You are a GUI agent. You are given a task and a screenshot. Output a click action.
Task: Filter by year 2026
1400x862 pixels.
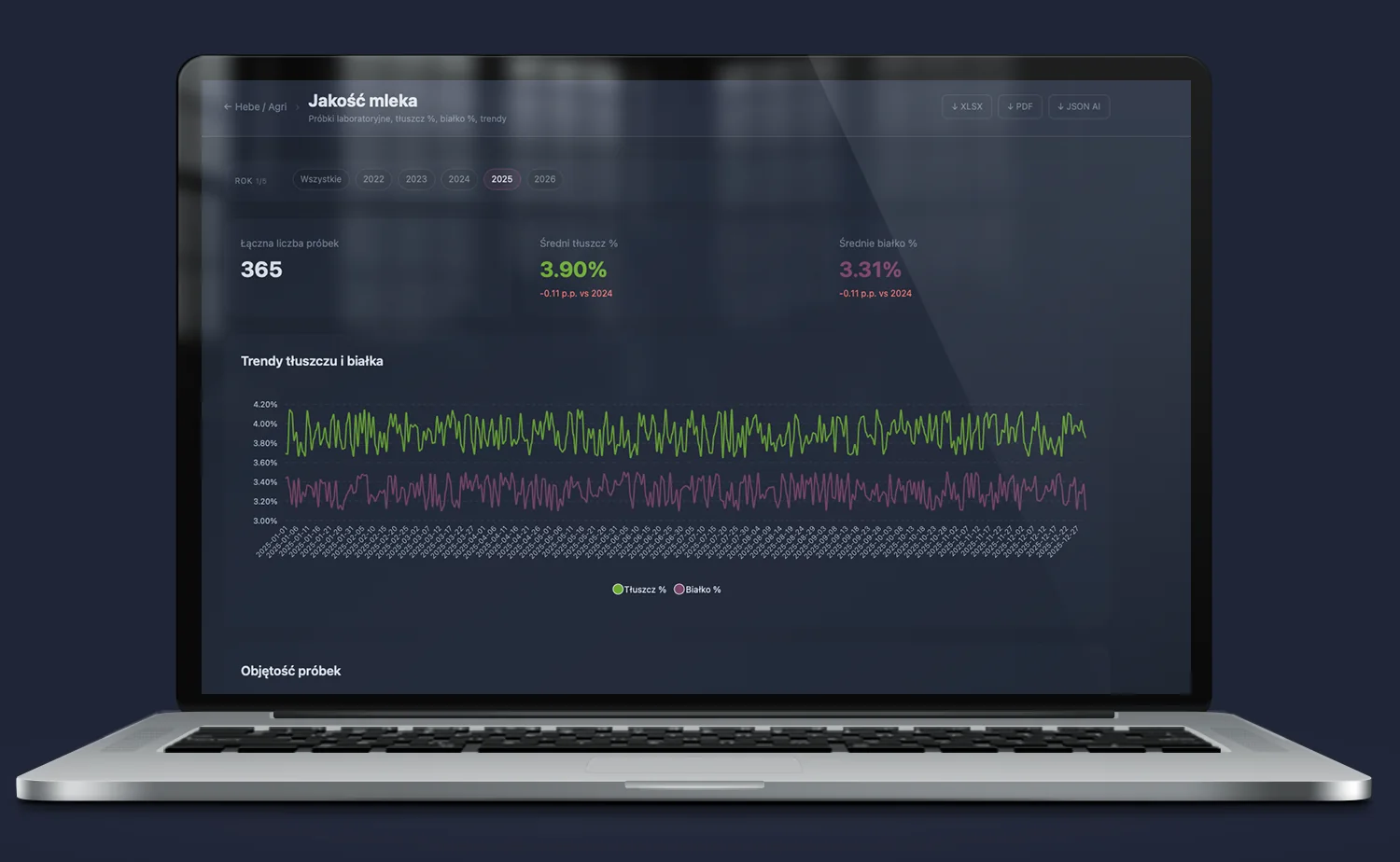(x=545, y=179)
